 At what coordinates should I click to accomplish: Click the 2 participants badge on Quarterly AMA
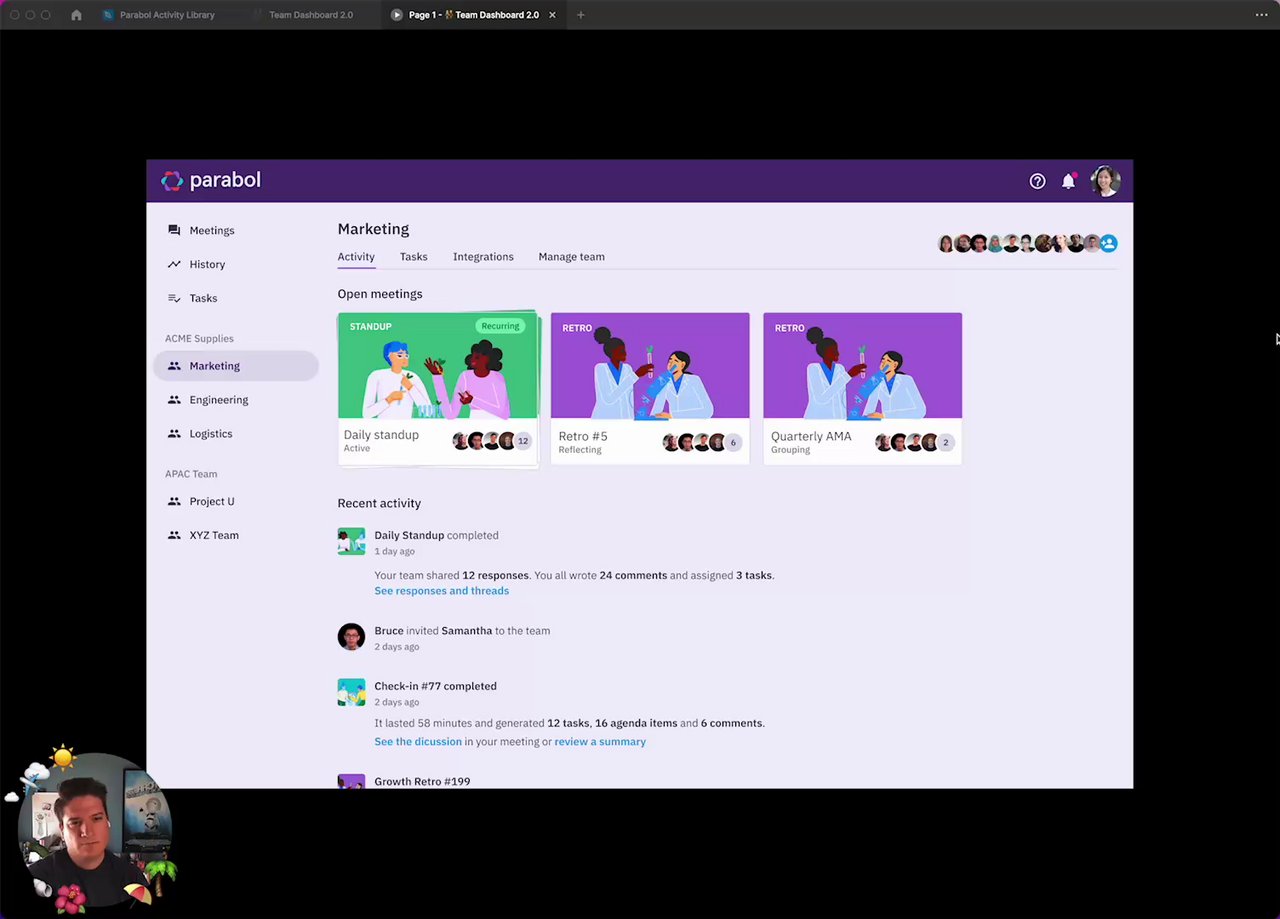945,442
